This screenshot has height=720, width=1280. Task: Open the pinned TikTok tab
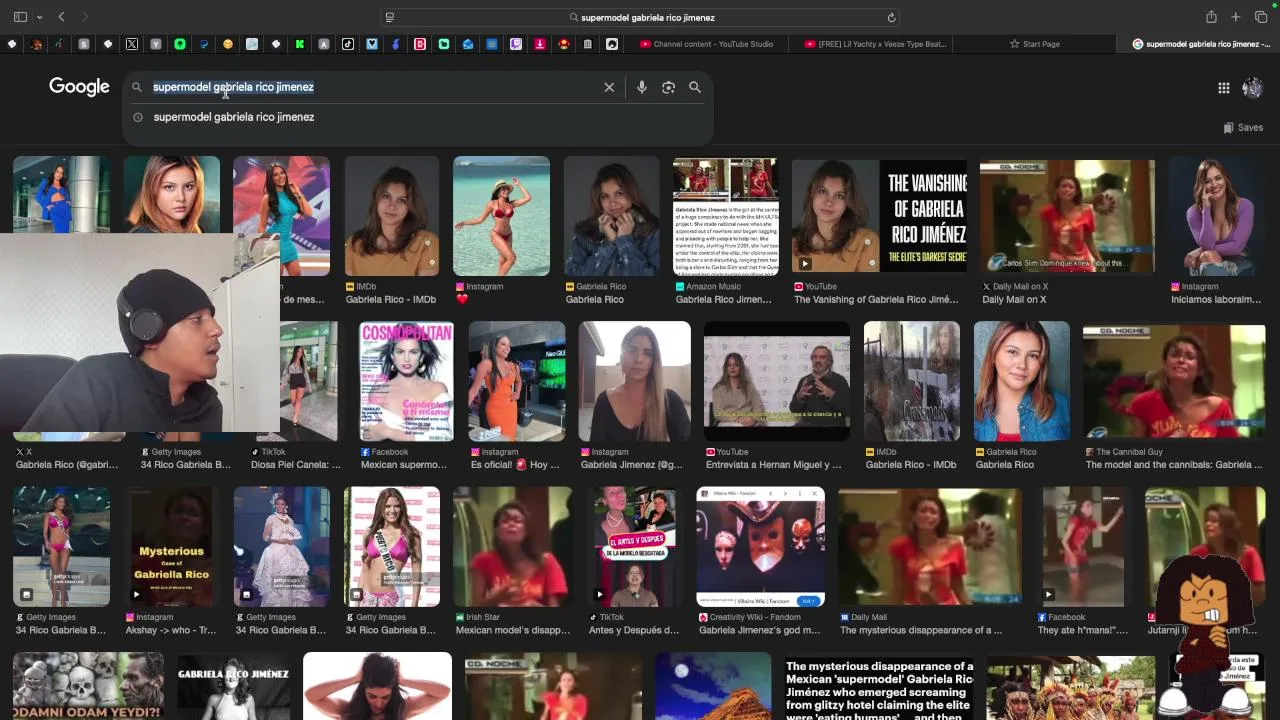pyautogui.click(x=348, y=44)
